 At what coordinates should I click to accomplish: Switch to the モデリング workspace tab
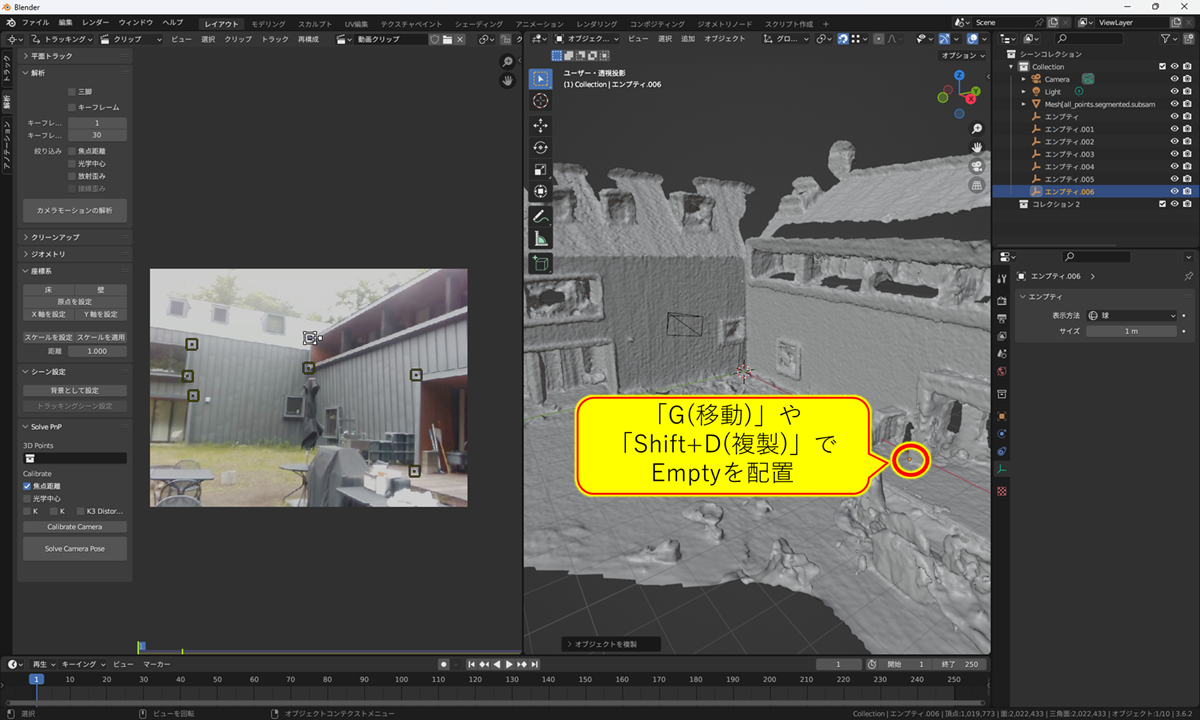coord(268,23)
